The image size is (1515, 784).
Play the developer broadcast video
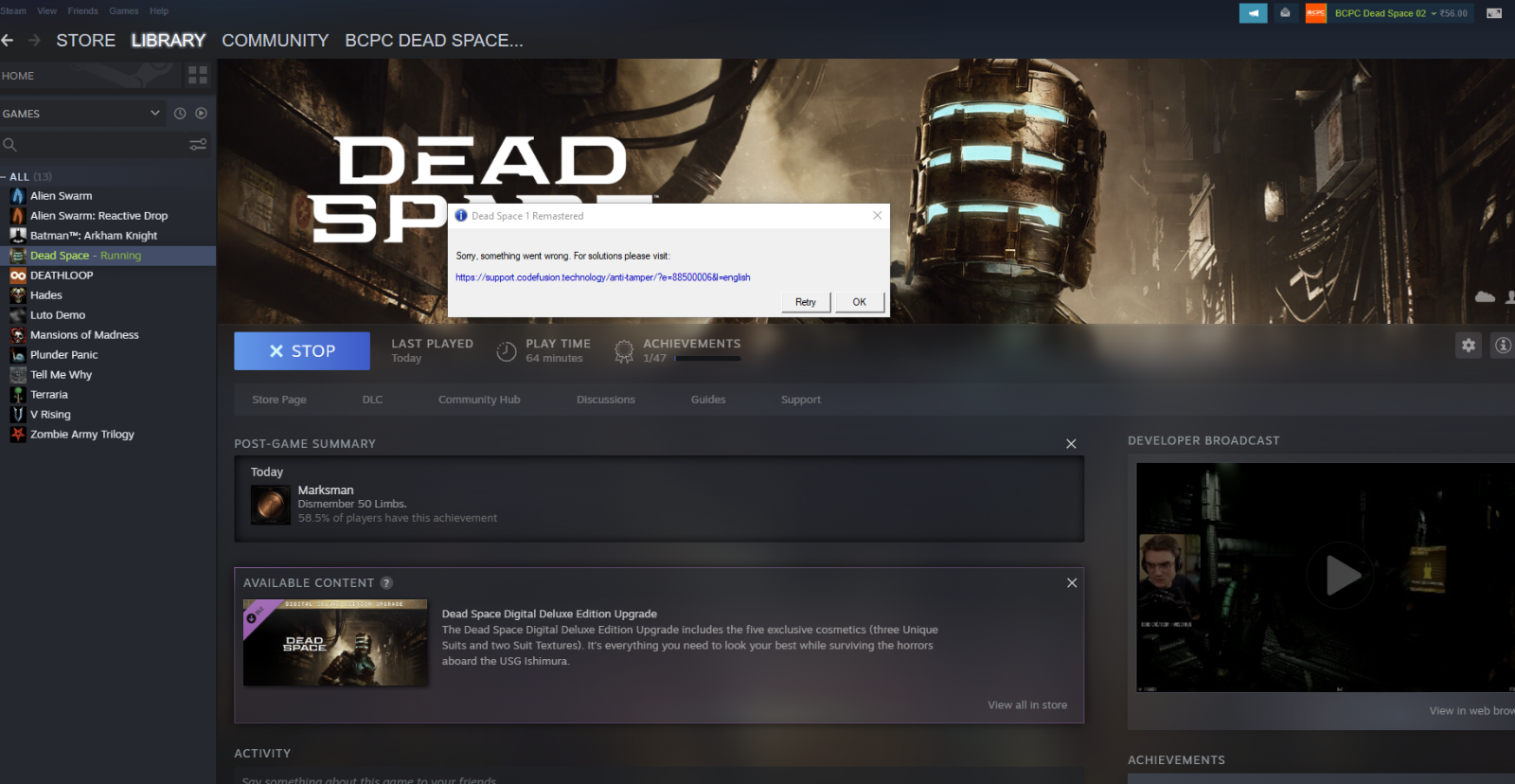click(1340, 576)
